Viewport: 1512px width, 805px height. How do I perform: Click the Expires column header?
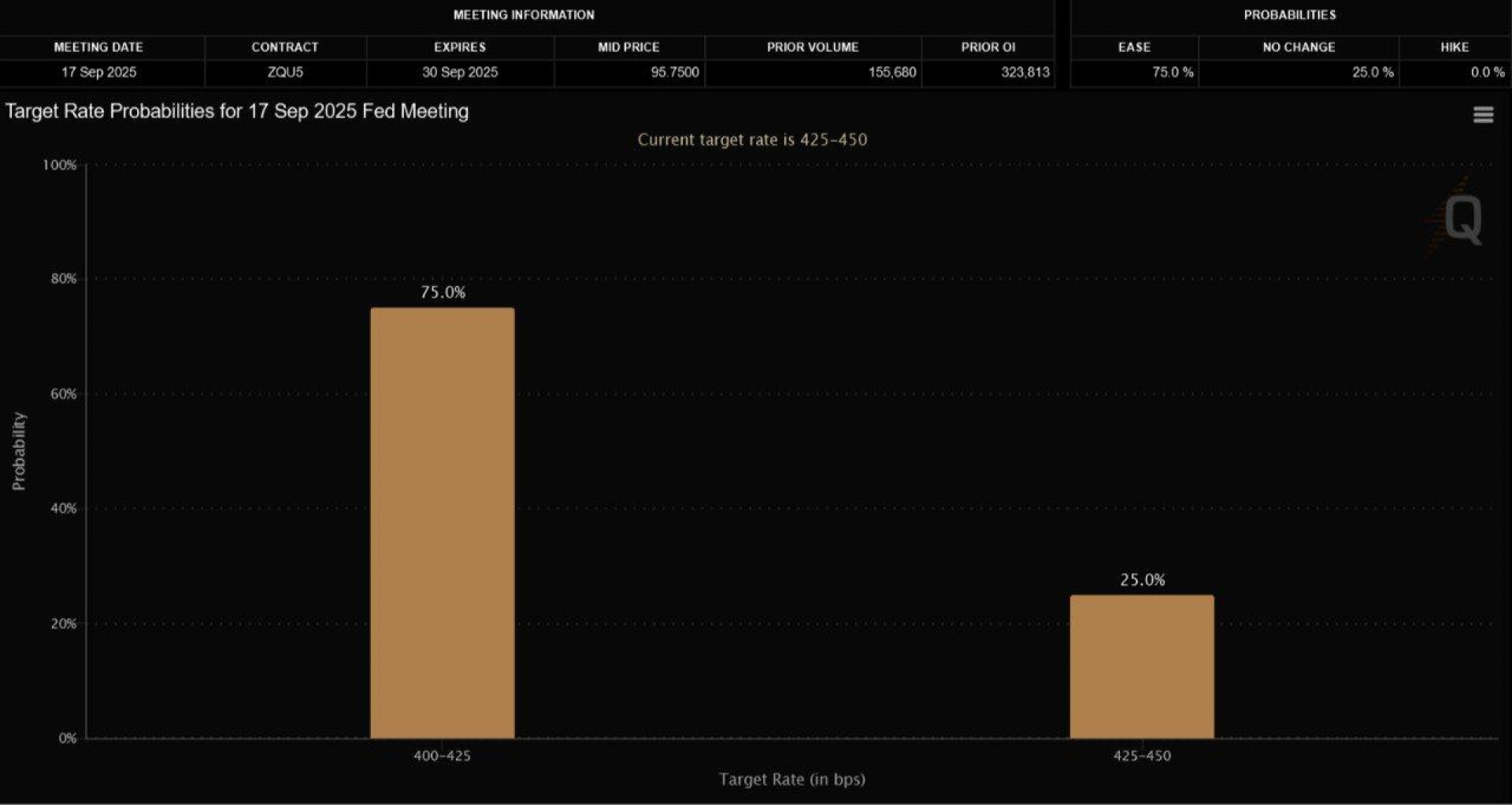[460, 47]
